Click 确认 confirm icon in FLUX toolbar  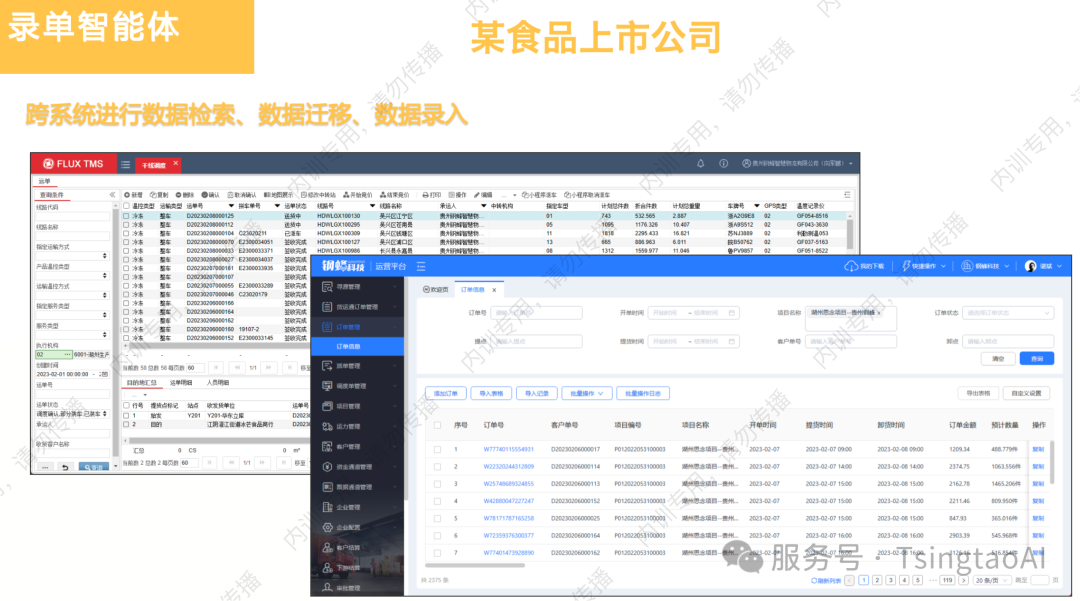[205, 195]
